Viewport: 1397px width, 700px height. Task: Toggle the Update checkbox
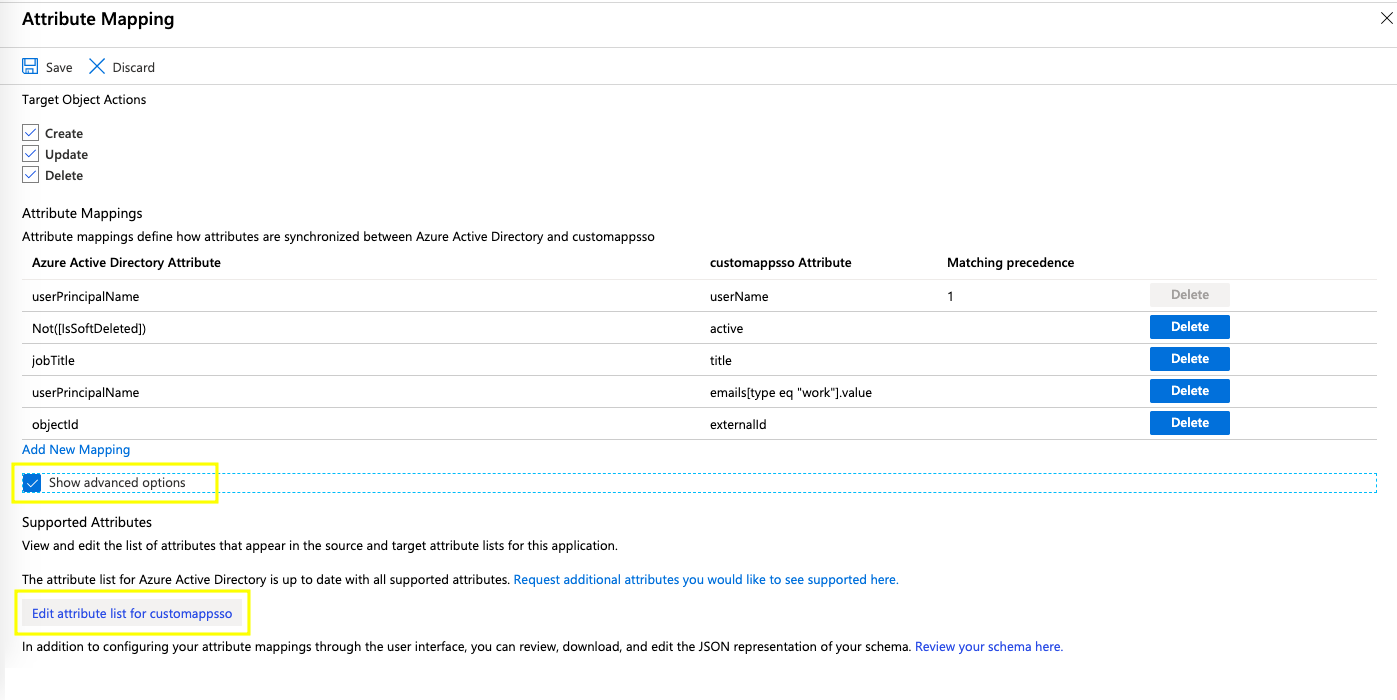click(30, 153)
